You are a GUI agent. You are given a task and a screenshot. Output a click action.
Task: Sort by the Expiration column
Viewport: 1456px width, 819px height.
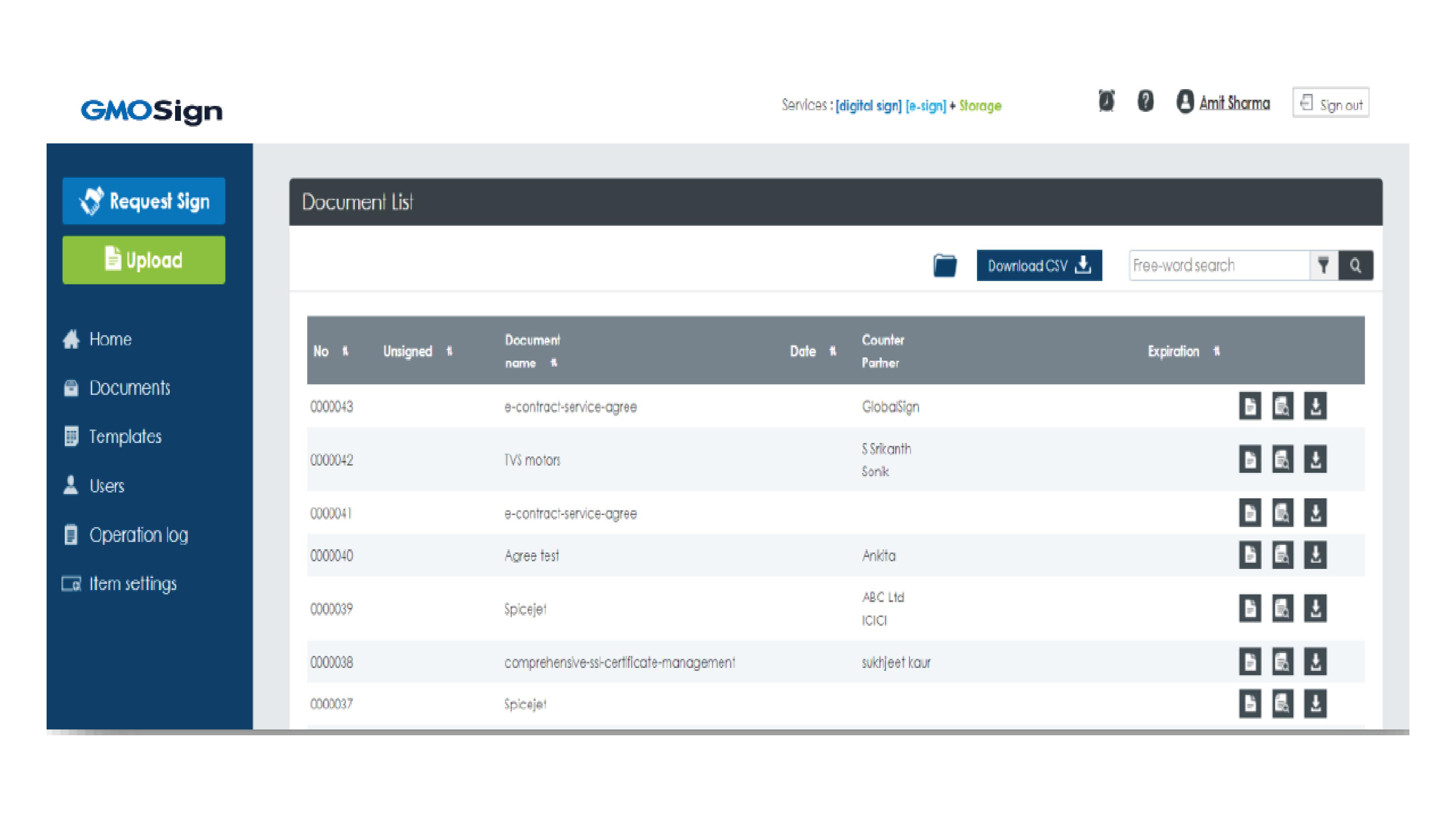pos(1216,352)
